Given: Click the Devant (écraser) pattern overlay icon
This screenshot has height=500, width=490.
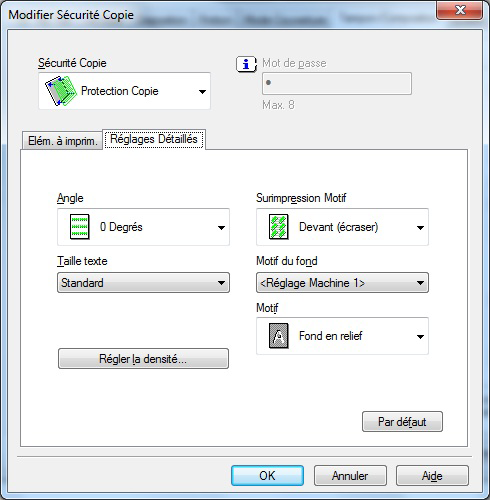Looking at the screenshot, I should coord(279,227).
